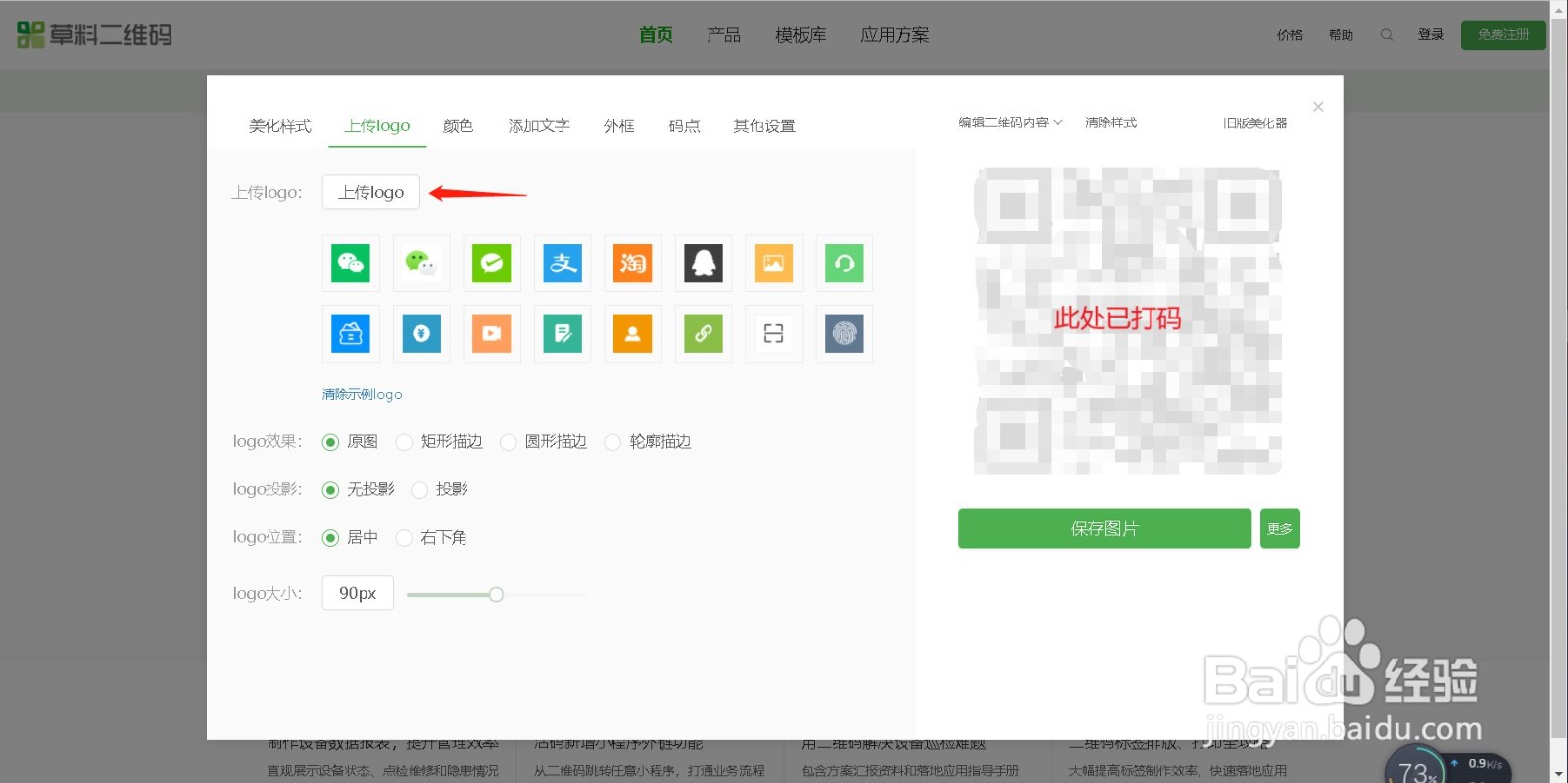This screenshot has width=1568, height=783.
Task: Click 登录 in the header
Action: pyautogui.click(x=1431, y=35)
